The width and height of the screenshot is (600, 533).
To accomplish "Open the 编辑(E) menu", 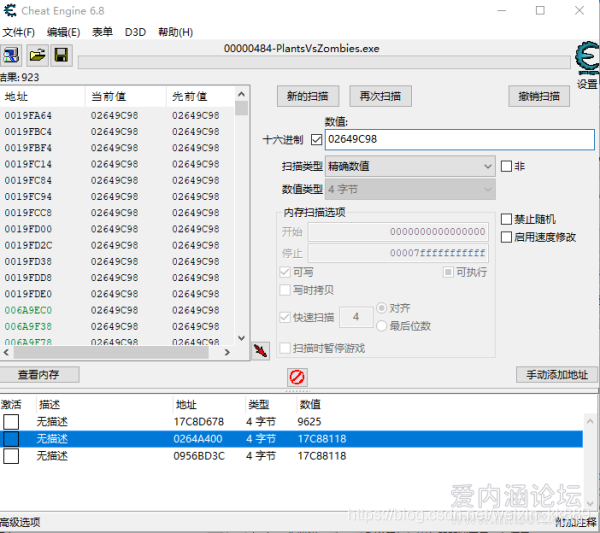I will (64, 32).
